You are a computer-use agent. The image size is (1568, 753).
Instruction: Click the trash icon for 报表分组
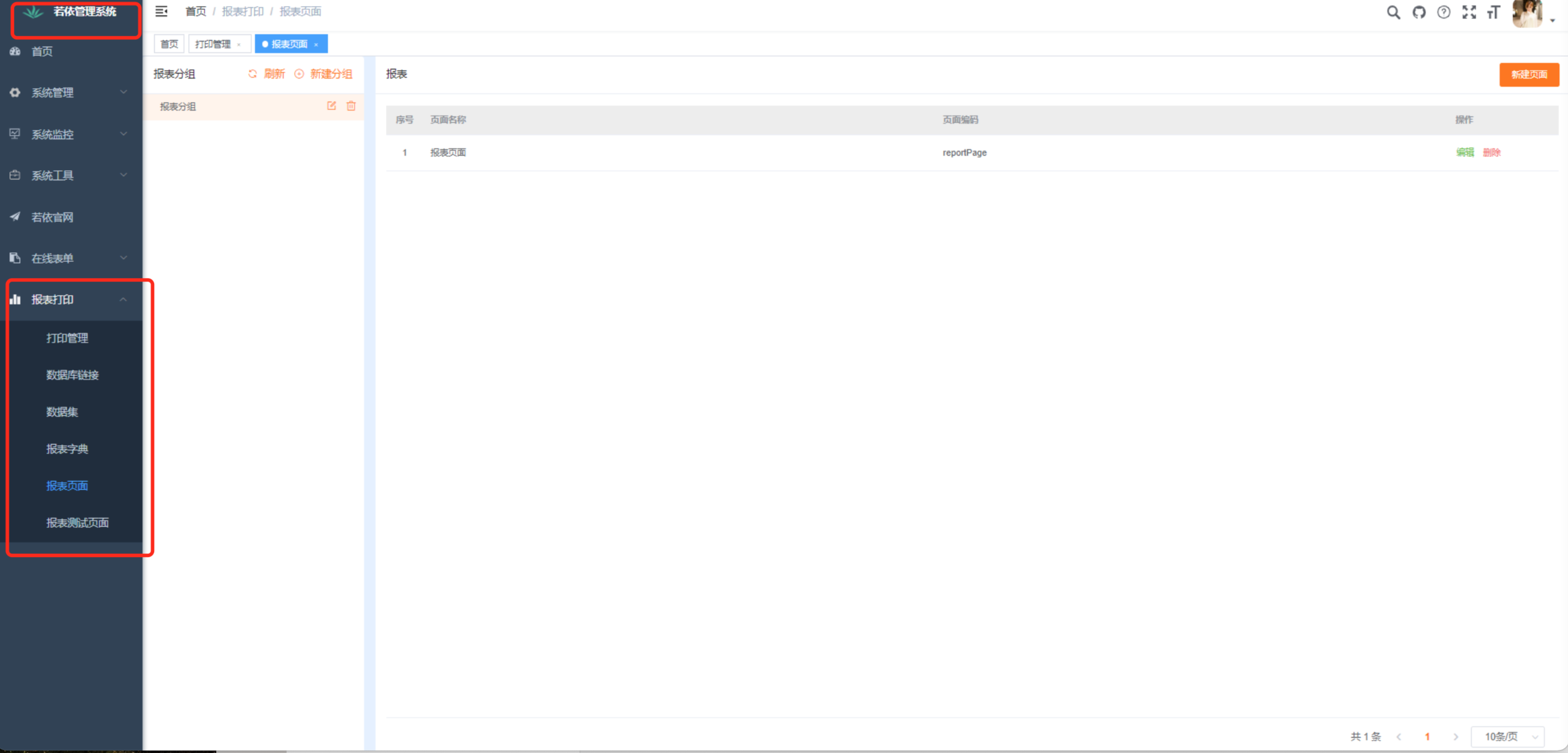coord(351,106)
